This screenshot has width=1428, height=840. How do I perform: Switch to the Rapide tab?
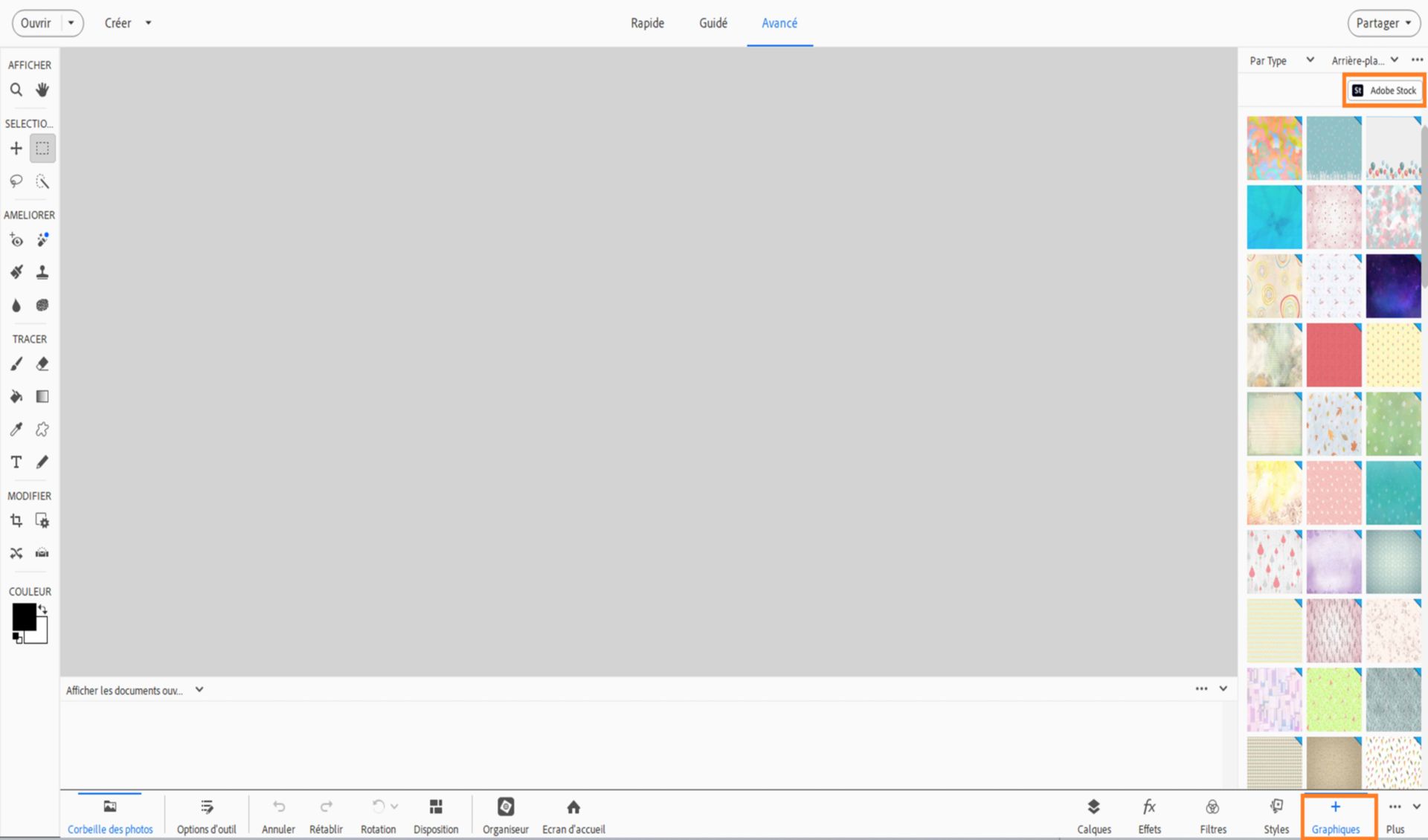[647, 23]
